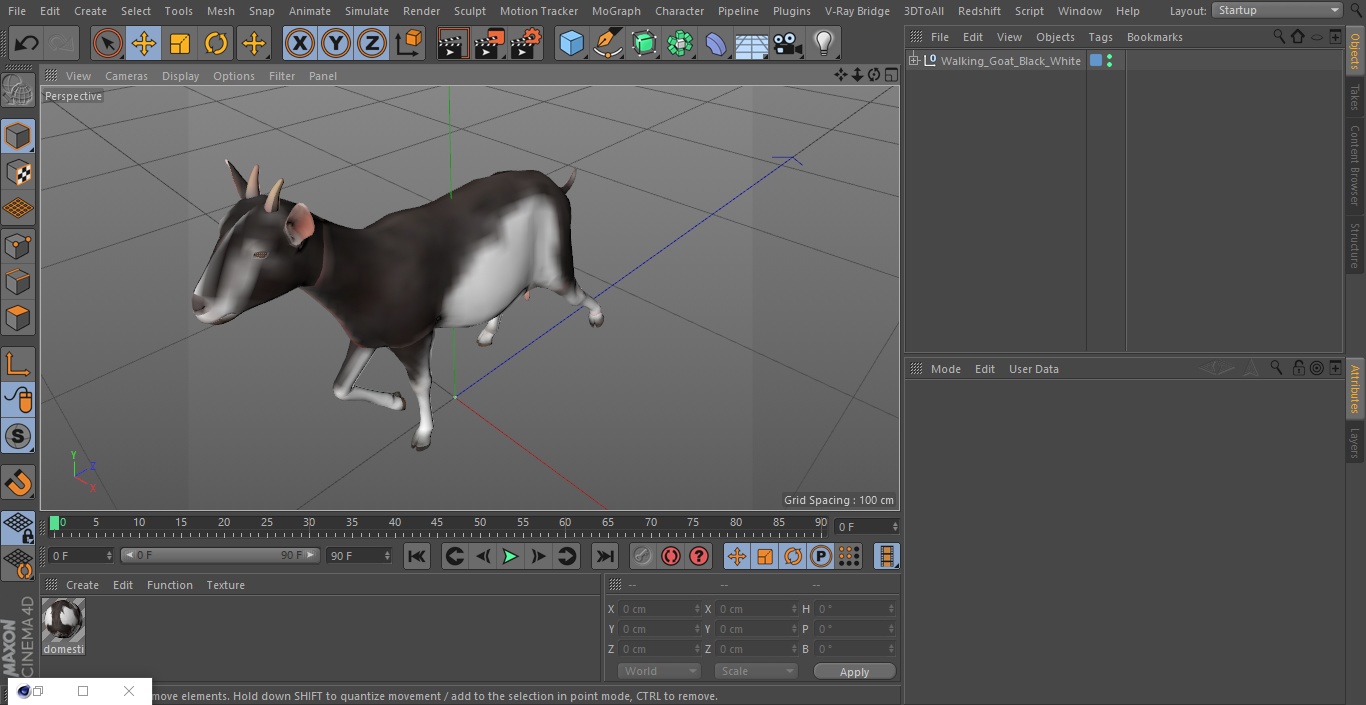Add a Subdivision Surface generator
This screenshot has width=1366, height=705.
(644, 44)
